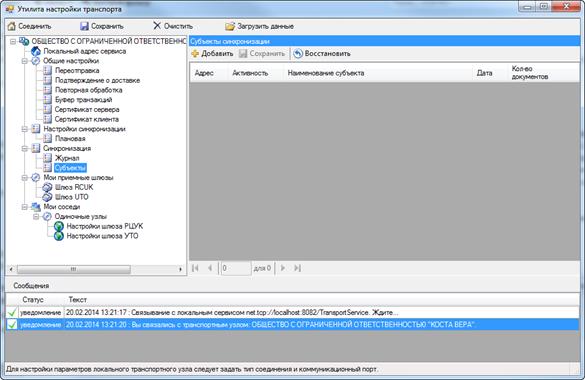Image resolution: width=585 pixels, height=380 pixels.
Task: Open Настройки шлюза РЦУК item
Action: tap(104, 226)
